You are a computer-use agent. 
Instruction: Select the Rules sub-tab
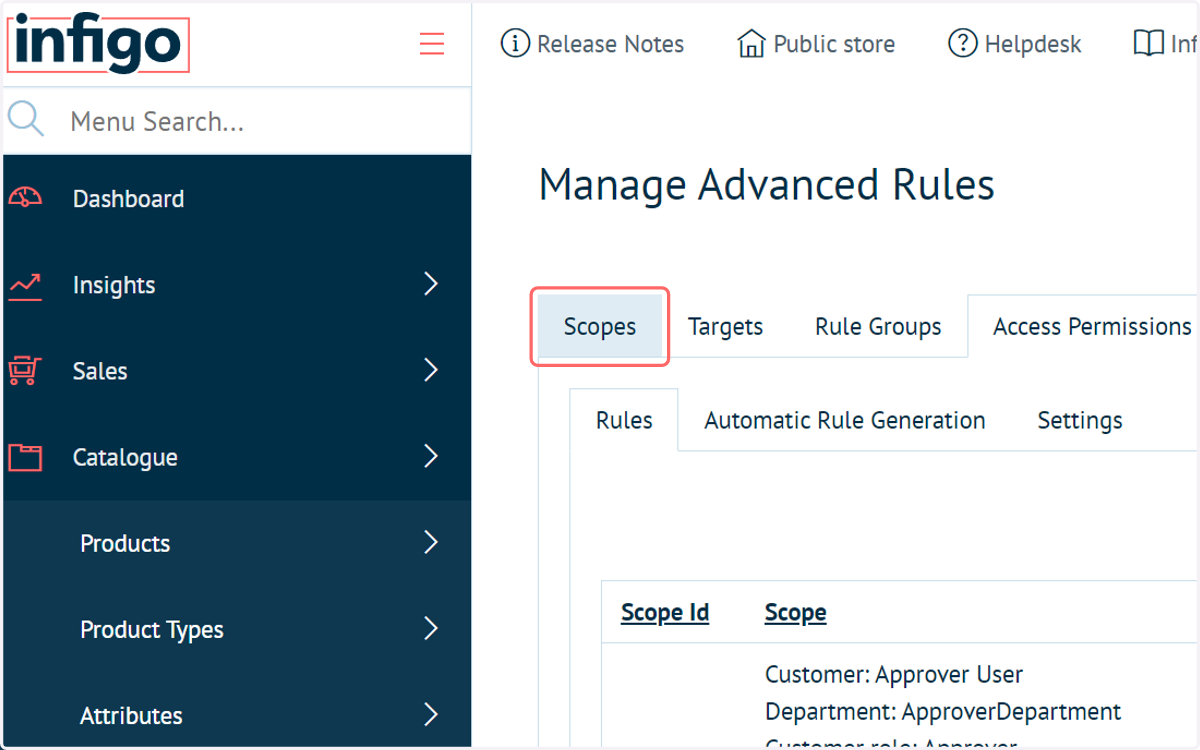pyautogui.click(x=624, y=420)
